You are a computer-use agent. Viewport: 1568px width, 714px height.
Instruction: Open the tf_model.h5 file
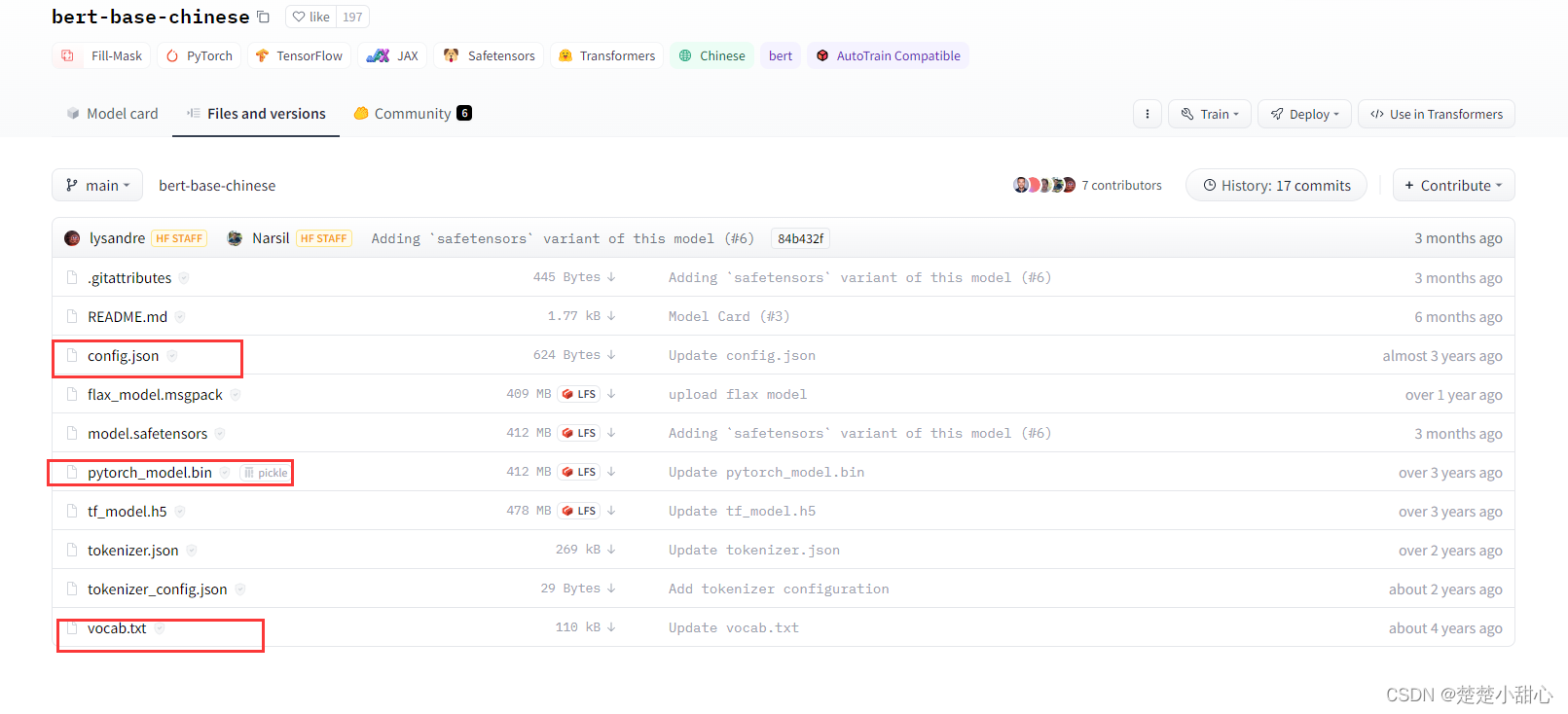pyautogui.click(x=128, y=511)
